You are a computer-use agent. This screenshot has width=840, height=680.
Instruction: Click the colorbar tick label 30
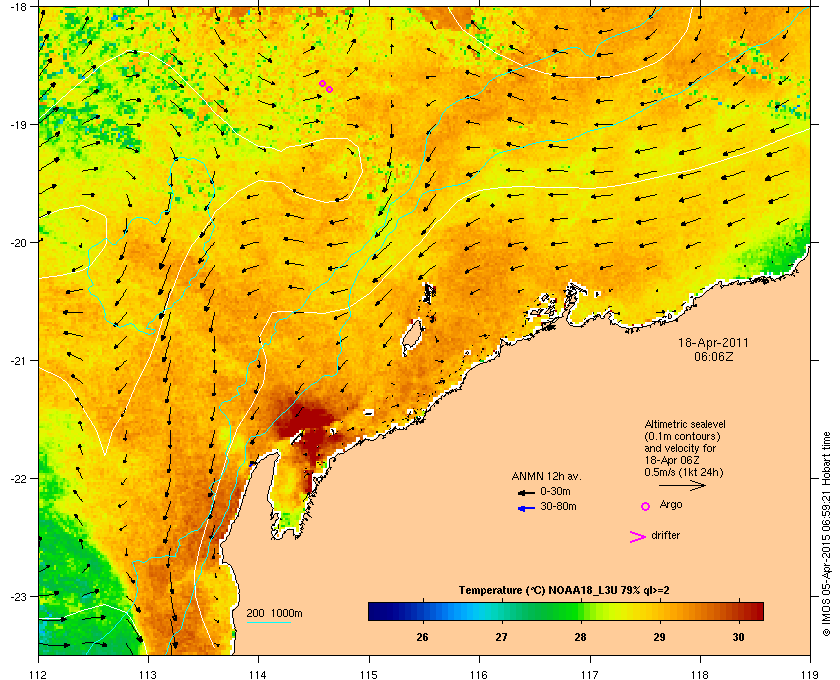[x=738, y=637]
